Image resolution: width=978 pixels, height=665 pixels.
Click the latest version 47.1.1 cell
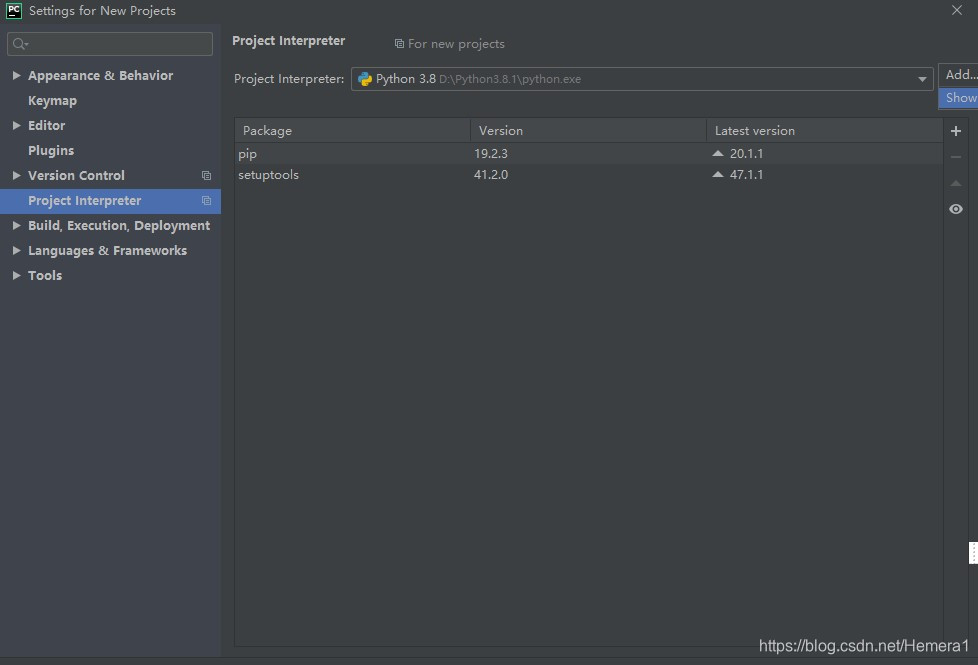(x=747, y=175)
